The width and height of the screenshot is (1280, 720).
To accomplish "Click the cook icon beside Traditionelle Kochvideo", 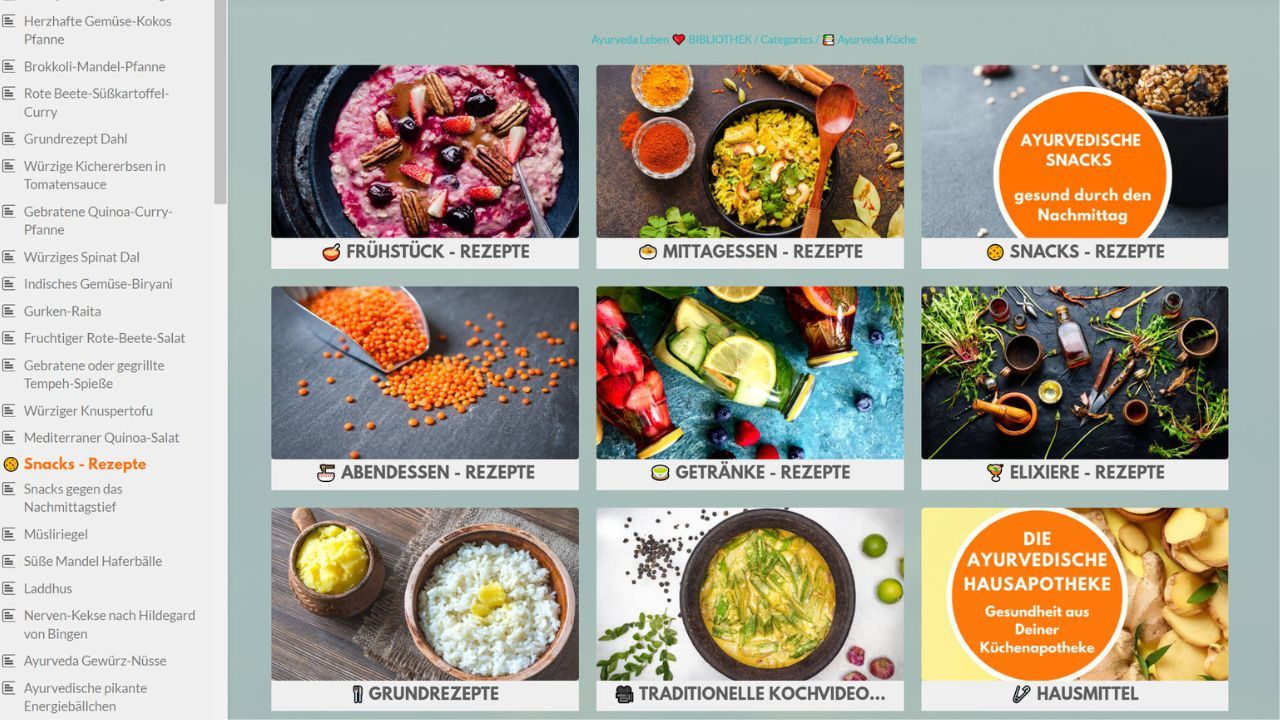I will [x=625, y=694].
